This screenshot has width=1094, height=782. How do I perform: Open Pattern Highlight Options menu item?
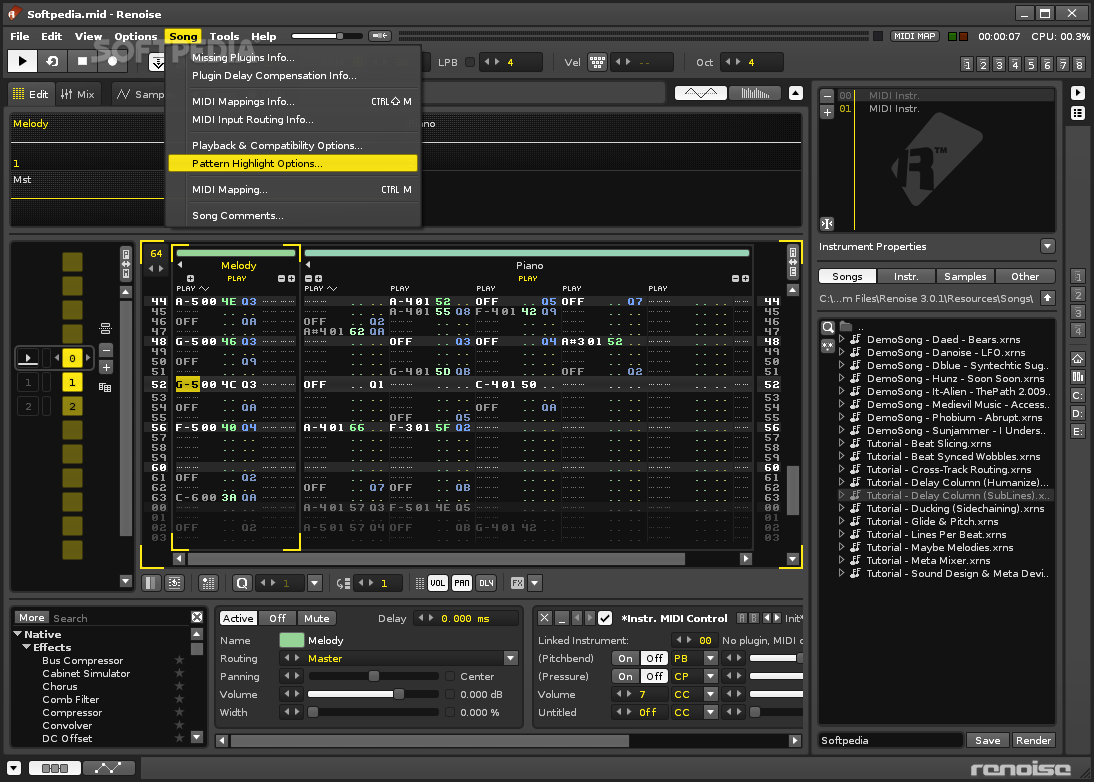293,163
